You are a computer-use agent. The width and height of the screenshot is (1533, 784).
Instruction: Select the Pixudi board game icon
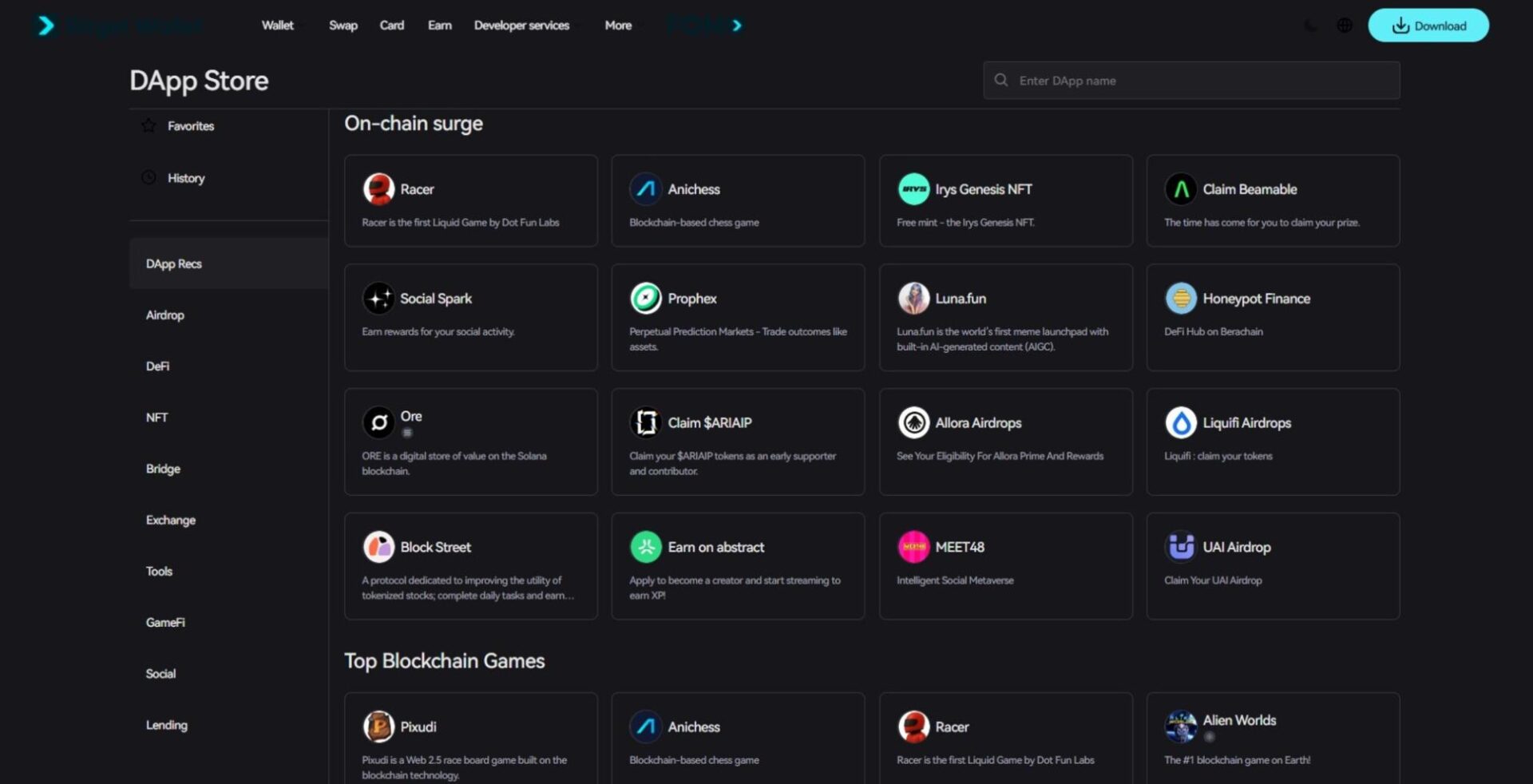pos(378,727)
